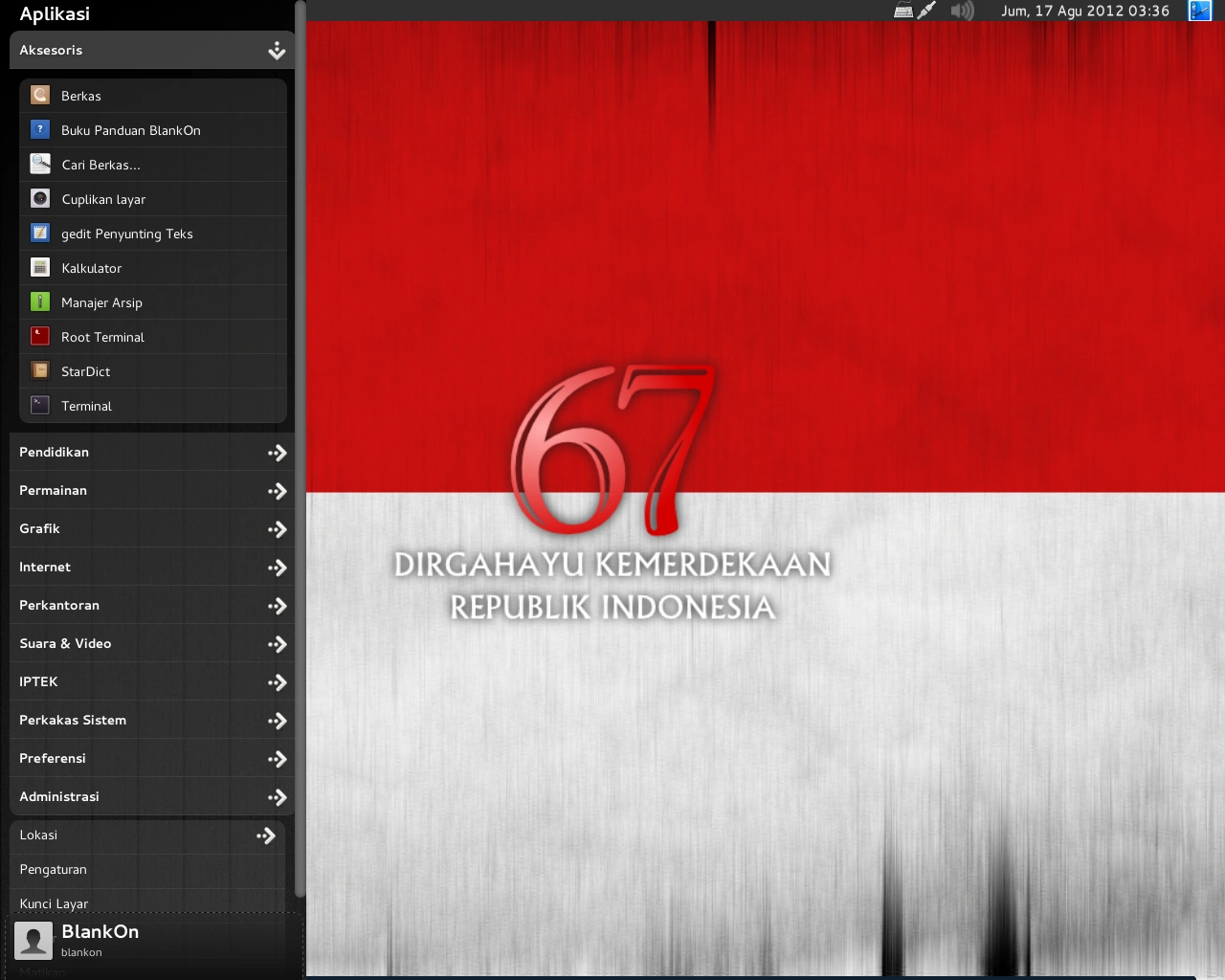Open the Berkas file manager icon
This screenshot has width=1225, height=980.
point(40,96)
